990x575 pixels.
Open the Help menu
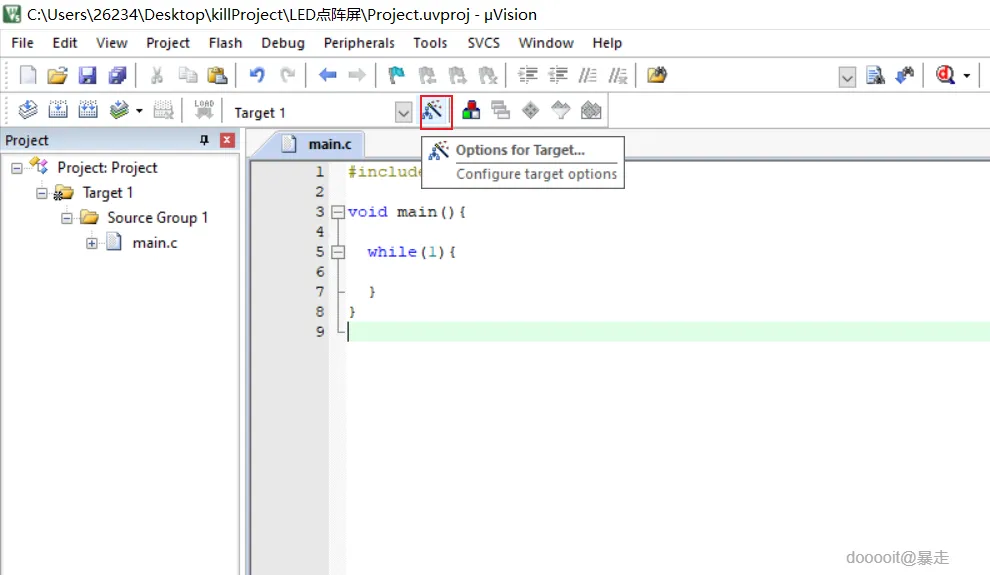point(607,43)
